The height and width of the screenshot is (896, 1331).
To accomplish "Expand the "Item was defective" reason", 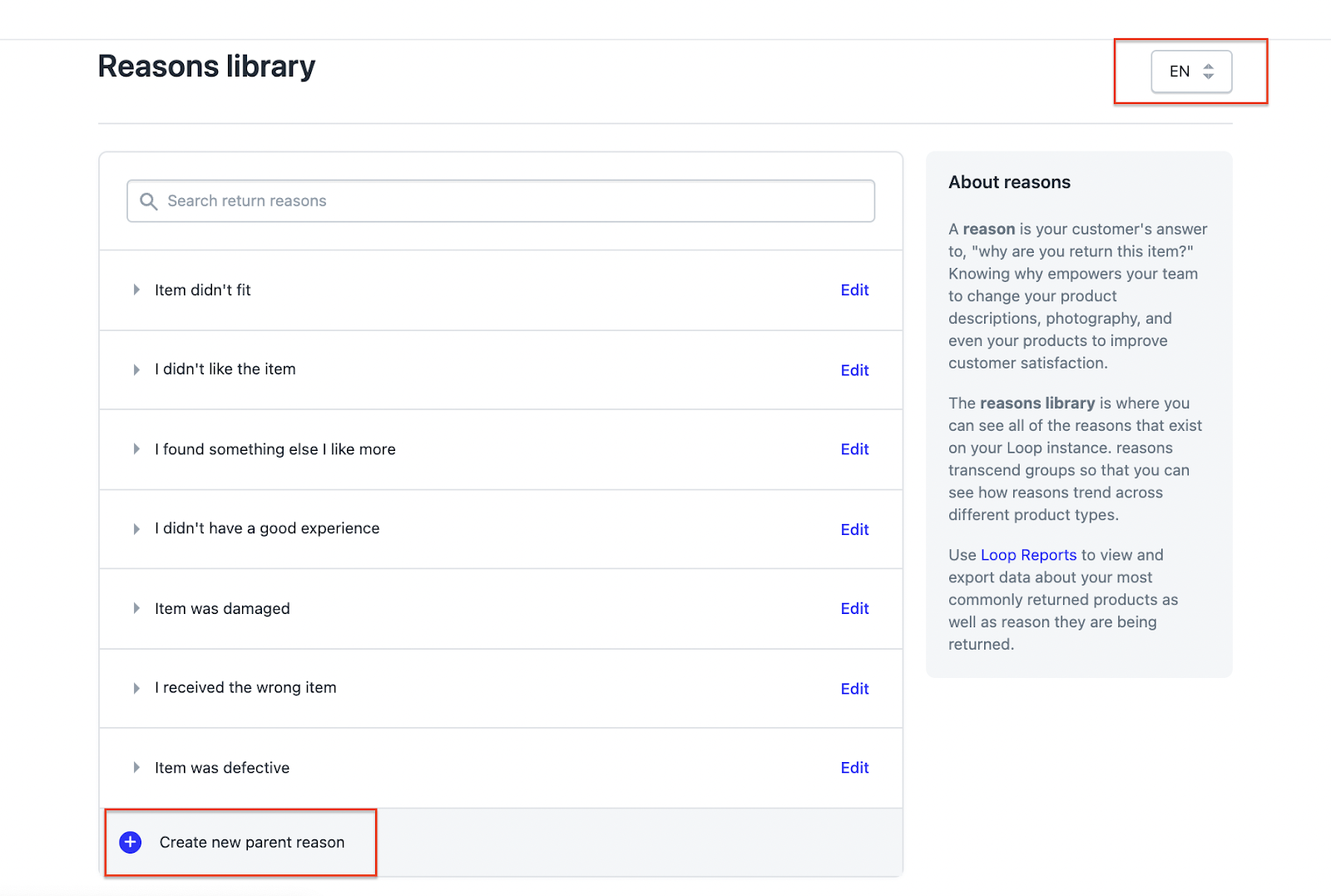I will (136, 768).
